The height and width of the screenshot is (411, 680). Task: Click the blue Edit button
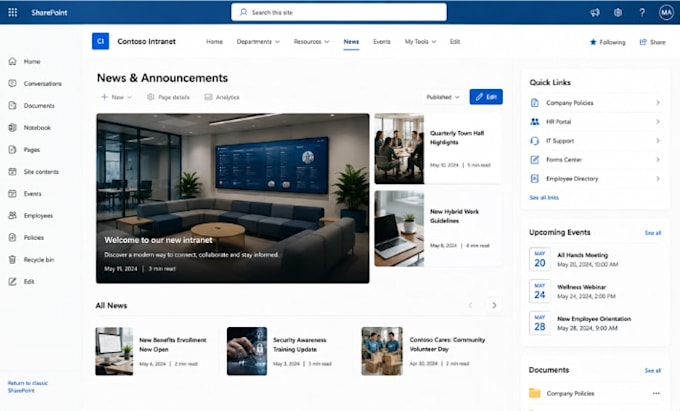coord(486,97)
